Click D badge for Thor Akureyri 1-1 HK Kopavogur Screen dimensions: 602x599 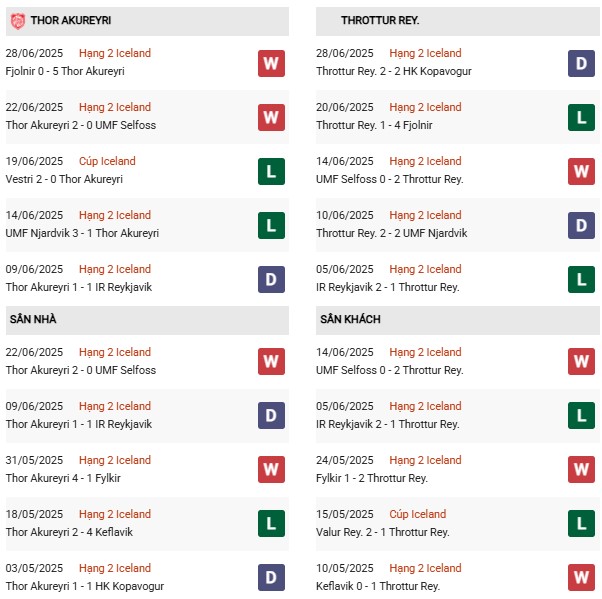[x=271, y=577]
